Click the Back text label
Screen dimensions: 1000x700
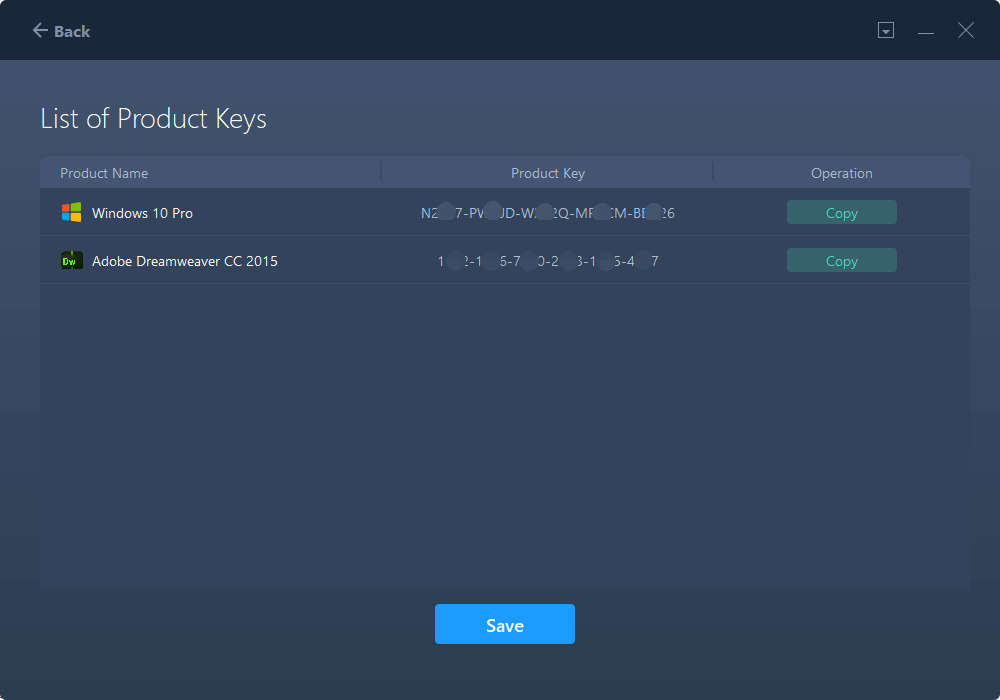click(x=72, y=32)
